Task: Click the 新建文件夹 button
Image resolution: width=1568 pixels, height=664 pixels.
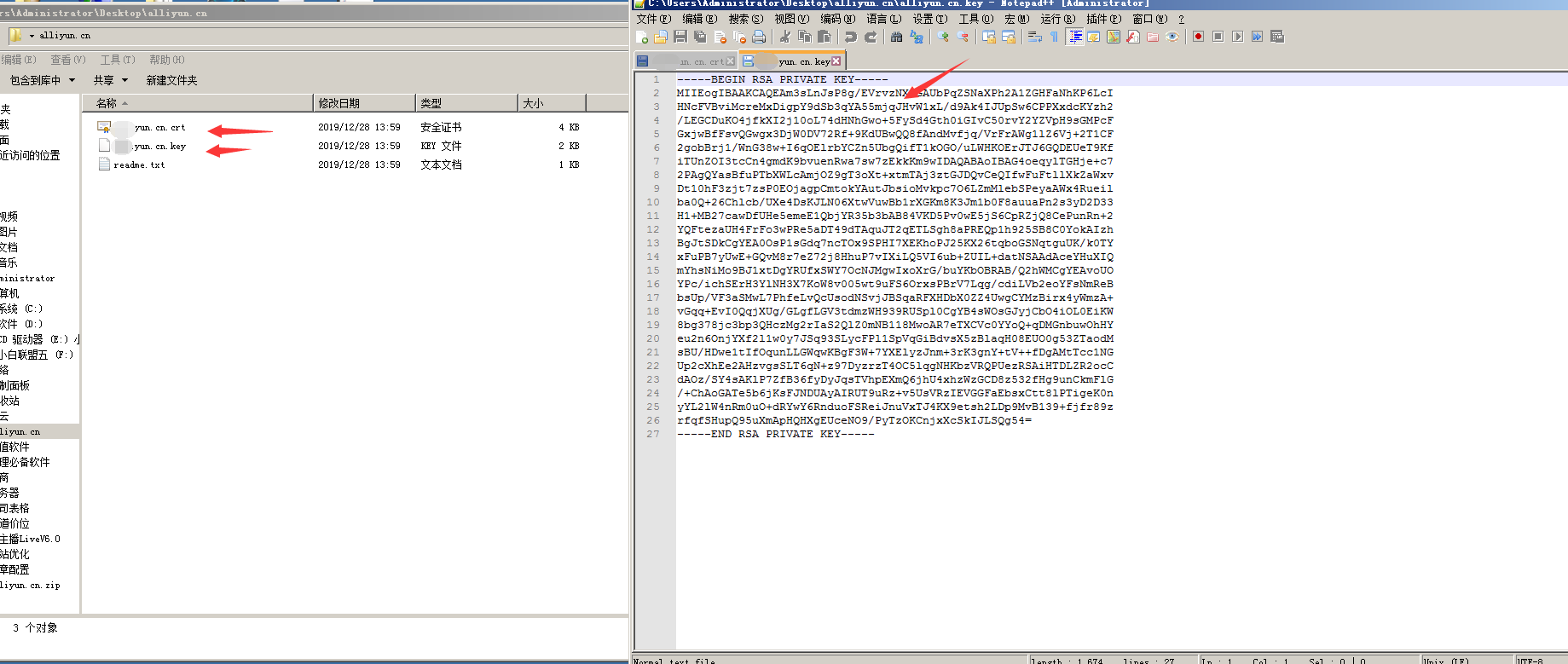Action: click(x=171, y=80)
